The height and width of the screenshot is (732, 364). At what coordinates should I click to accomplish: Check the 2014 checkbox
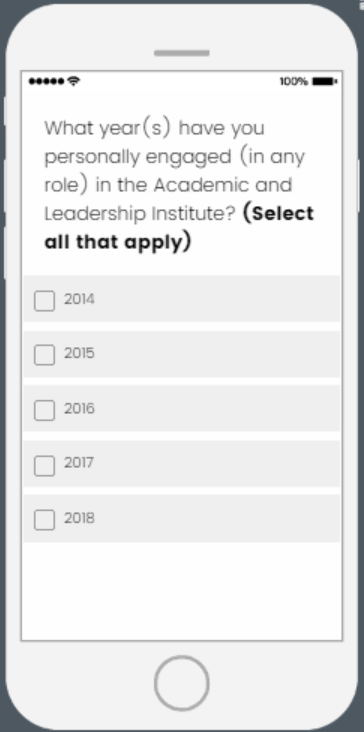(44, 301)
